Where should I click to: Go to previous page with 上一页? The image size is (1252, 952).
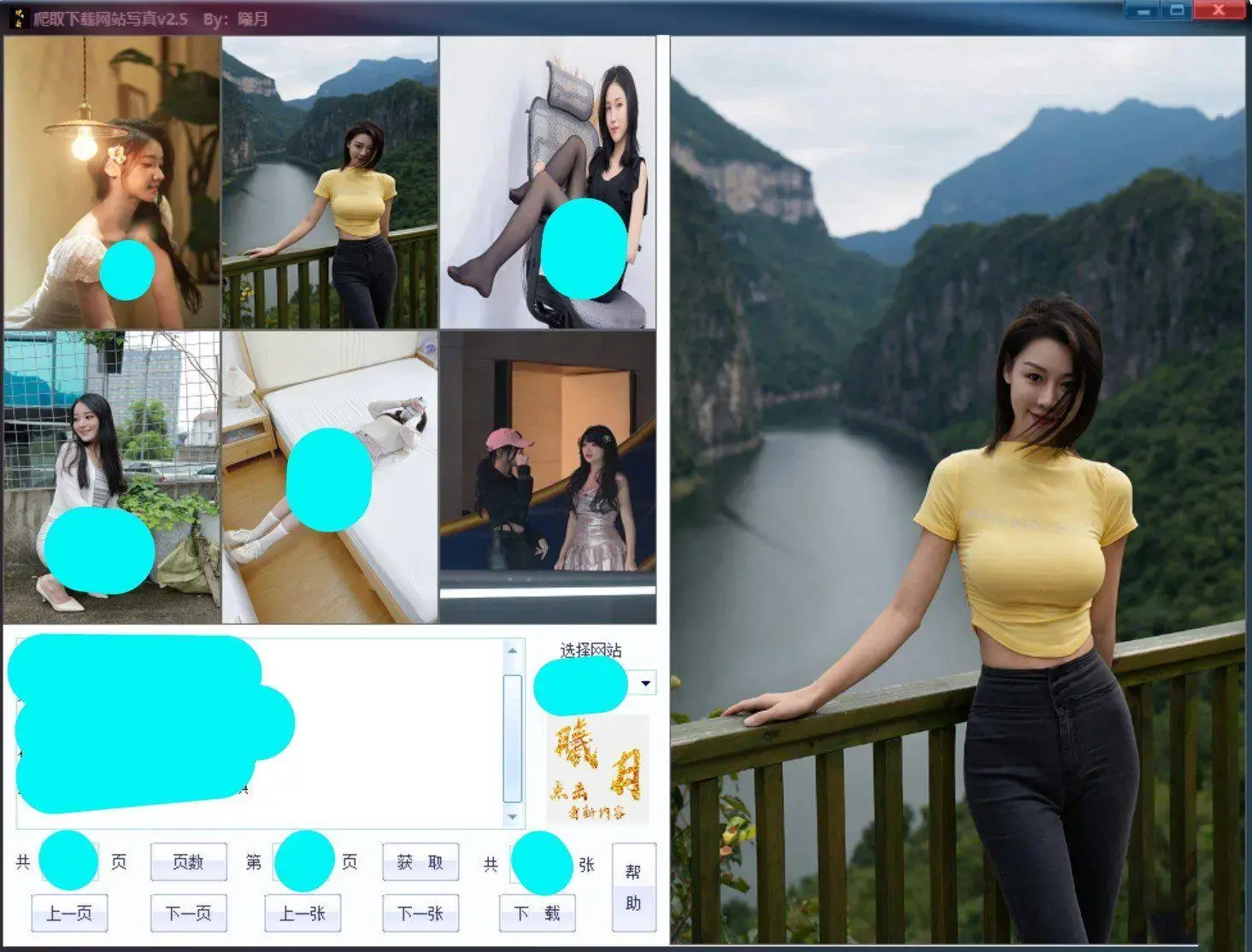(x=68, y=913)
